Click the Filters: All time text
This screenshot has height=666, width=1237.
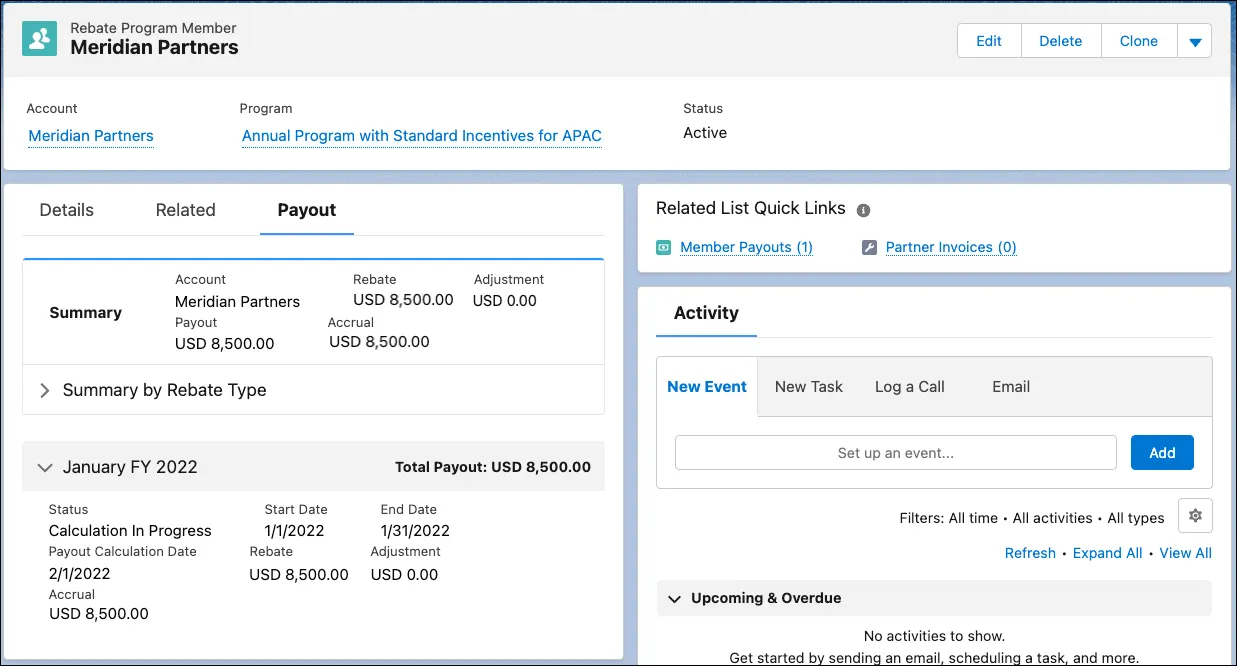tap(949, 518)
